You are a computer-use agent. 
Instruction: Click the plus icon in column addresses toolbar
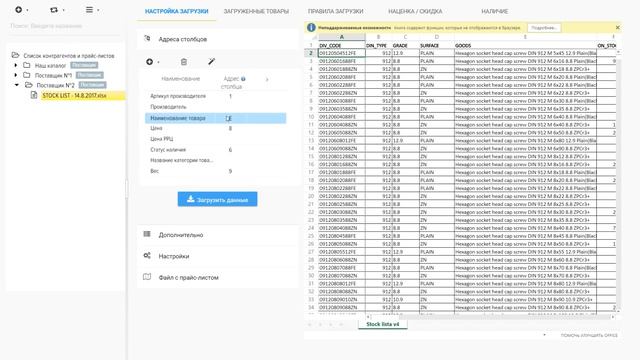point(149,62)
